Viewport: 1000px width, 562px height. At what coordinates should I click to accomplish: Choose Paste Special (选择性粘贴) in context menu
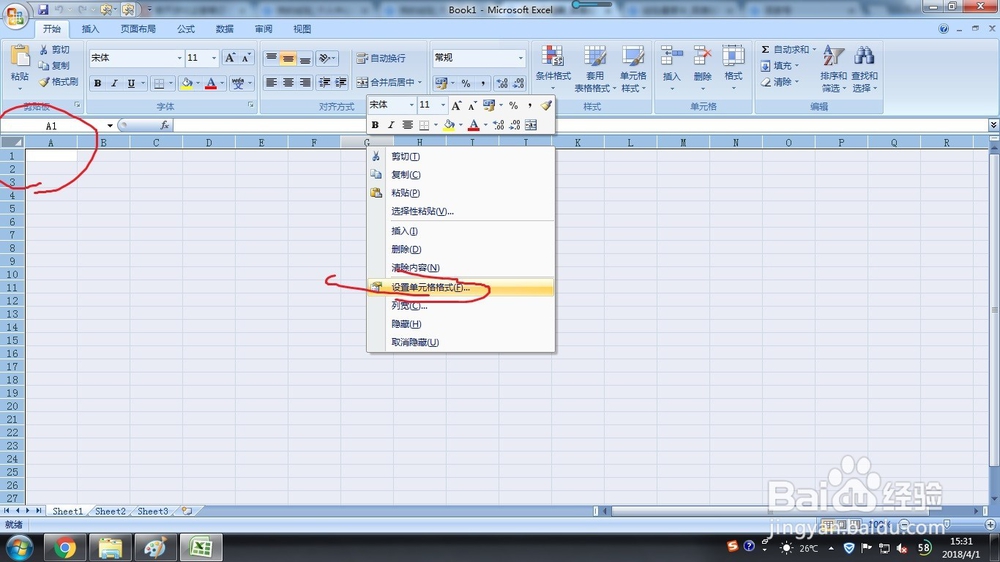[x=461, y=211]
